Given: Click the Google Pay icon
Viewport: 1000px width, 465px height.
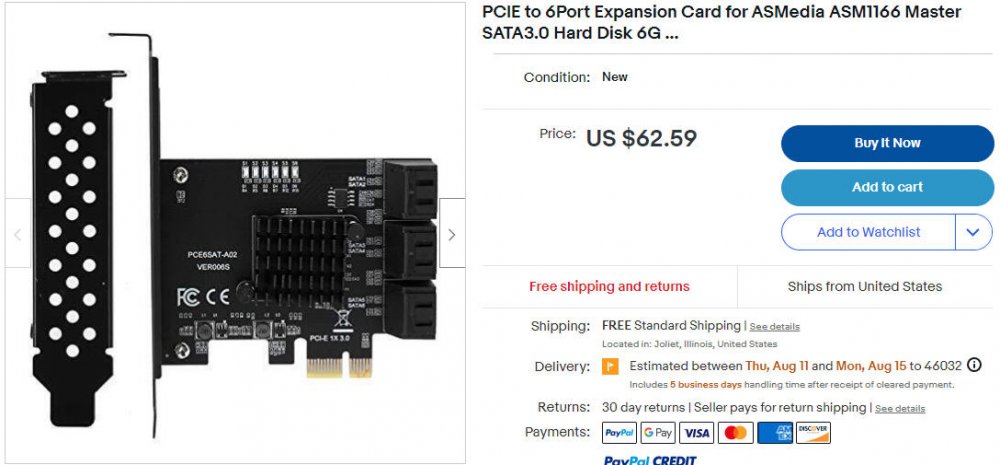Looking at the screenshot, I should point(658,433).
